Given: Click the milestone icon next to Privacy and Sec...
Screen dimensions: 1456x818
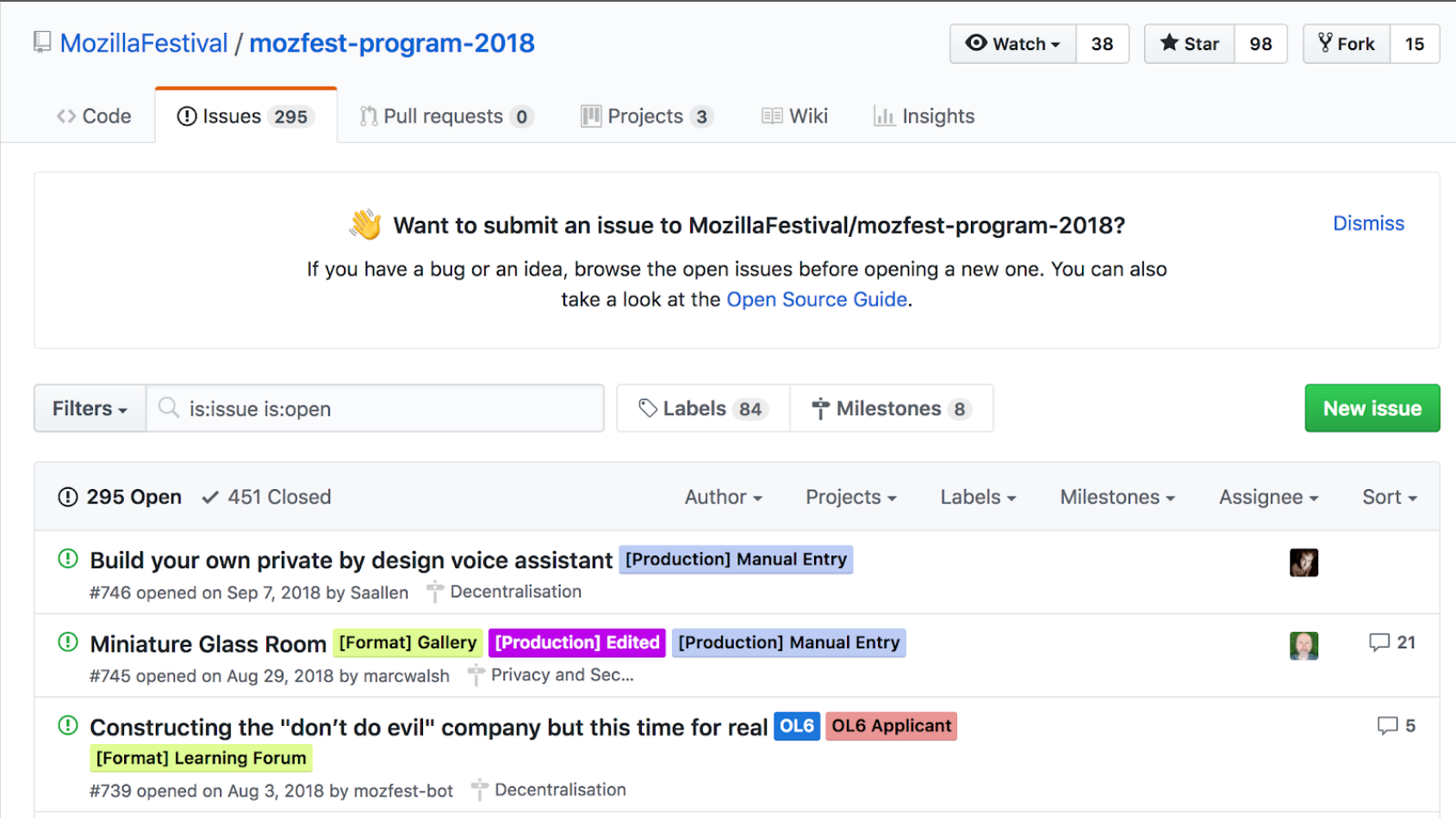Looking at the screenshot, I should point(476,675).
